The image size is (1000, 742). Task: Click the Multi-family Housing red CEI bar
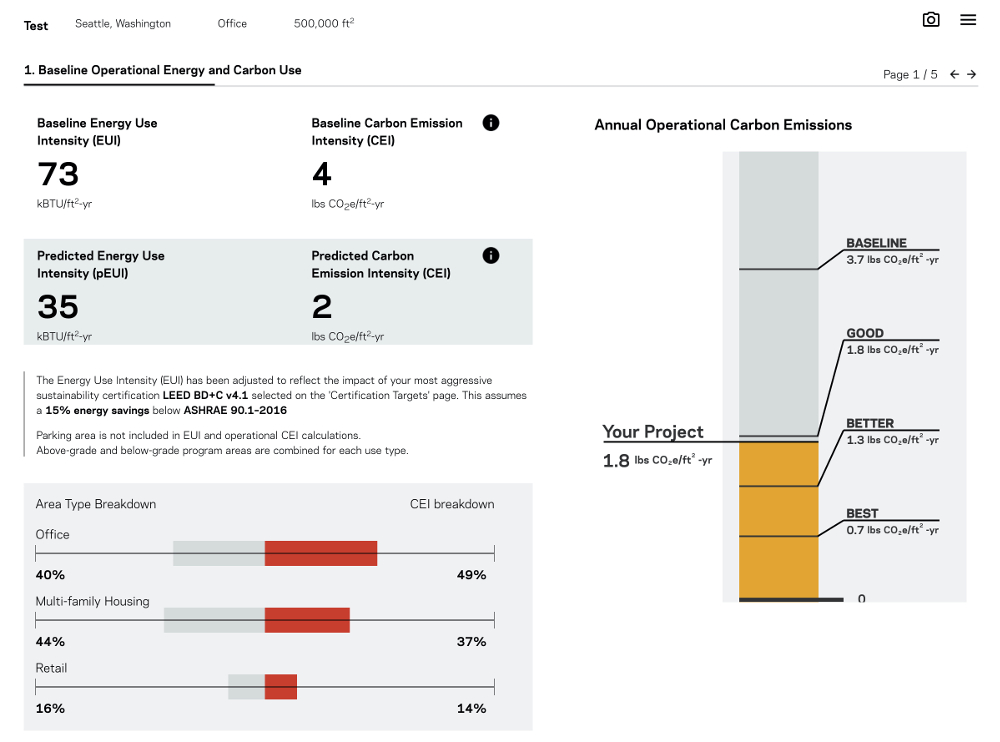tap(307, 620)
